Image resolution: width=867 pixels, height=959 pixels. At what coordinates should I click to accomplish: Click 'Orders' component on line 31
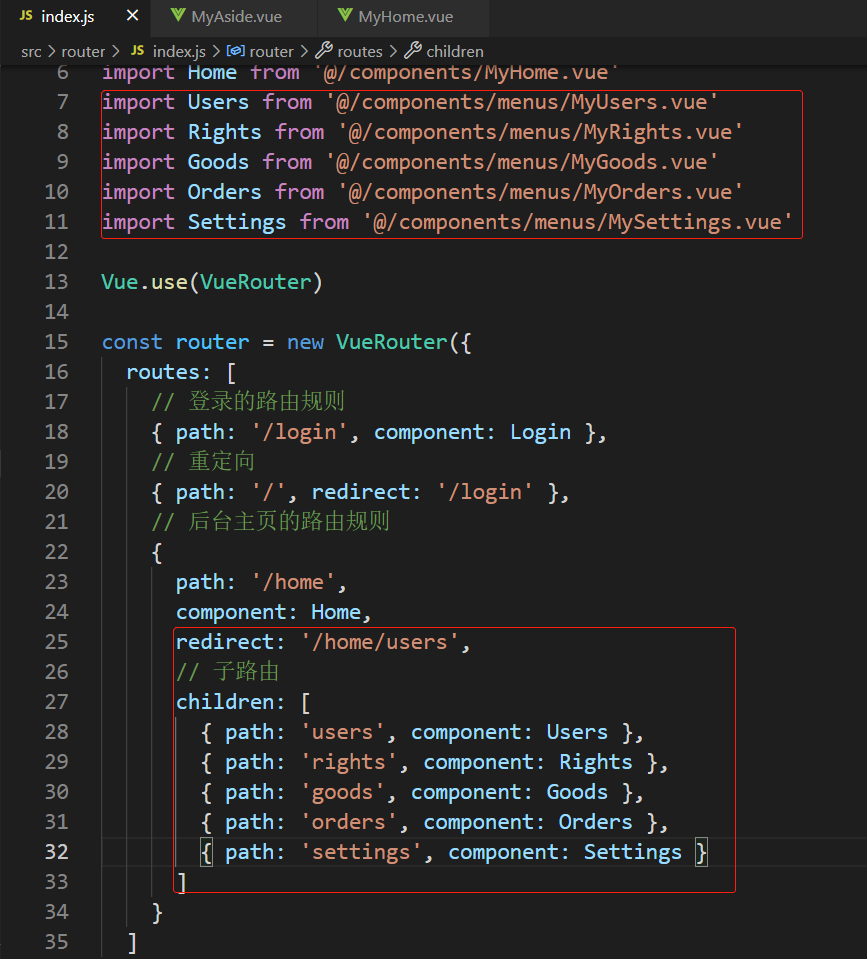[x=596, y=821]
